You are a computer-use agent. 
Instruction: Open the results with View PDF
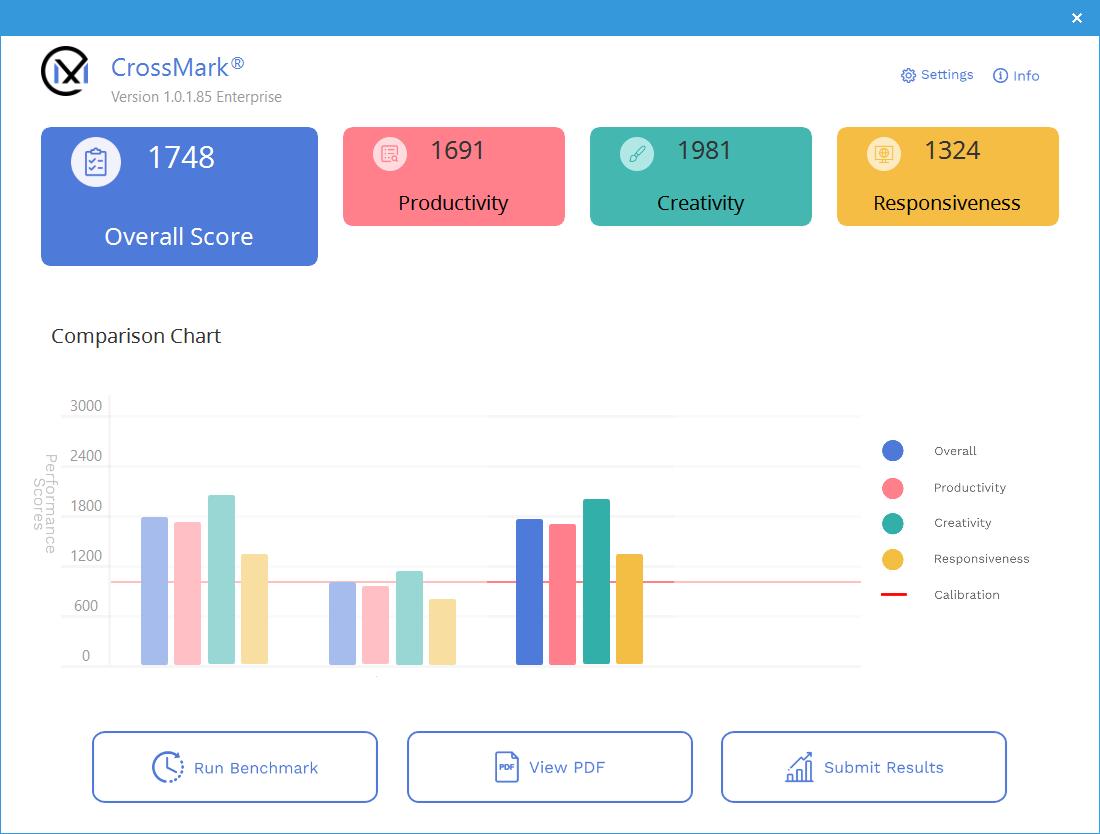pos(549,767)
